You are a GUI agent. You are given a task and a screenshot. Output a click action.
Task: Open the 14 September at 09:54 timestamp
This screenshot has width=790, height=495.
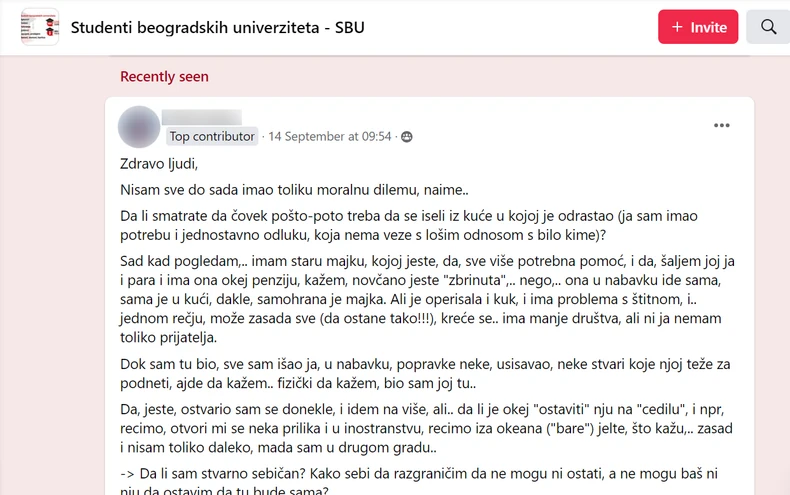(330, 137)
